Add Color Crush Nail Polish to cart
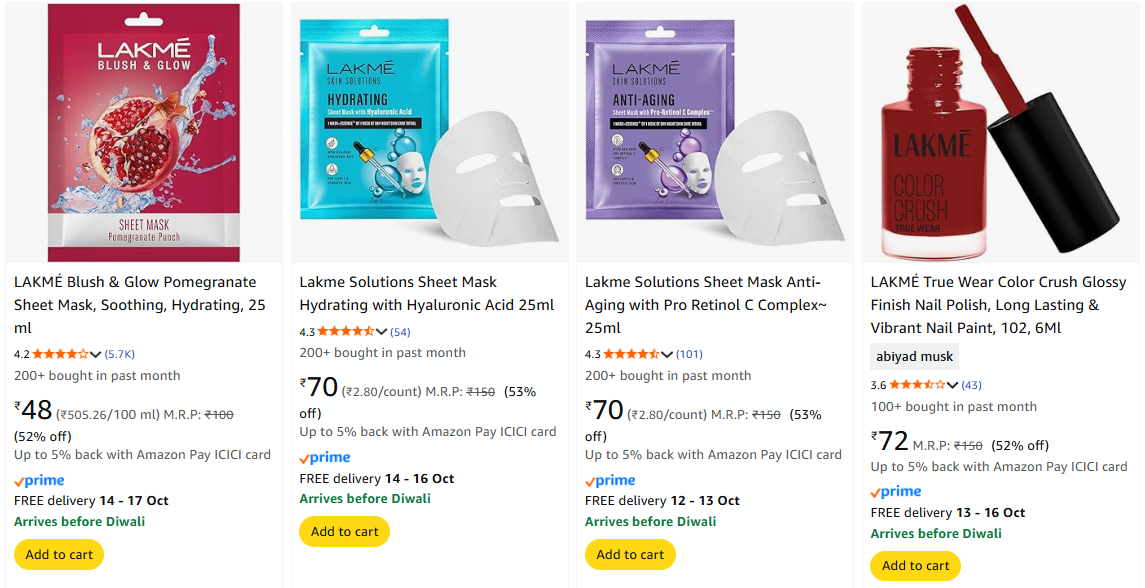The image size is (1145, 588). click(916, 566)
